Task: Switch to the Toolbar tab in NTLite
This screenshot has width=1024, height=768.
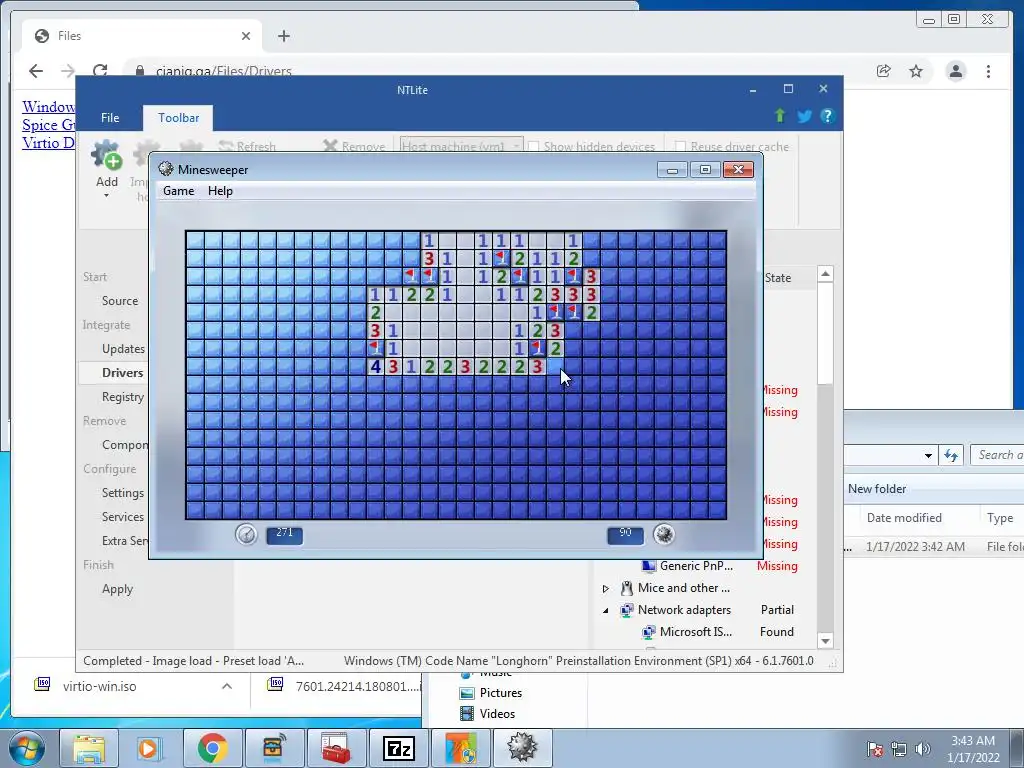Action: 178,118
